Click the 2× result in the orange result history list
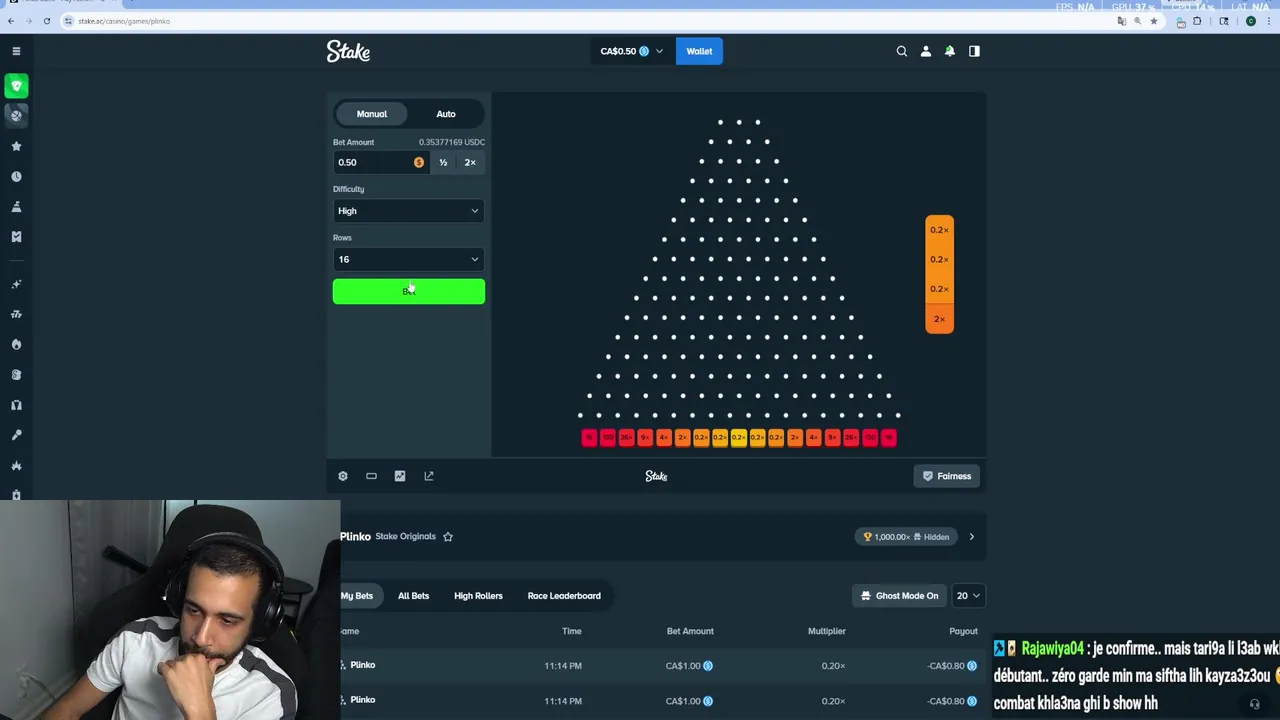The image size is (1280, 720). (939, 319)
